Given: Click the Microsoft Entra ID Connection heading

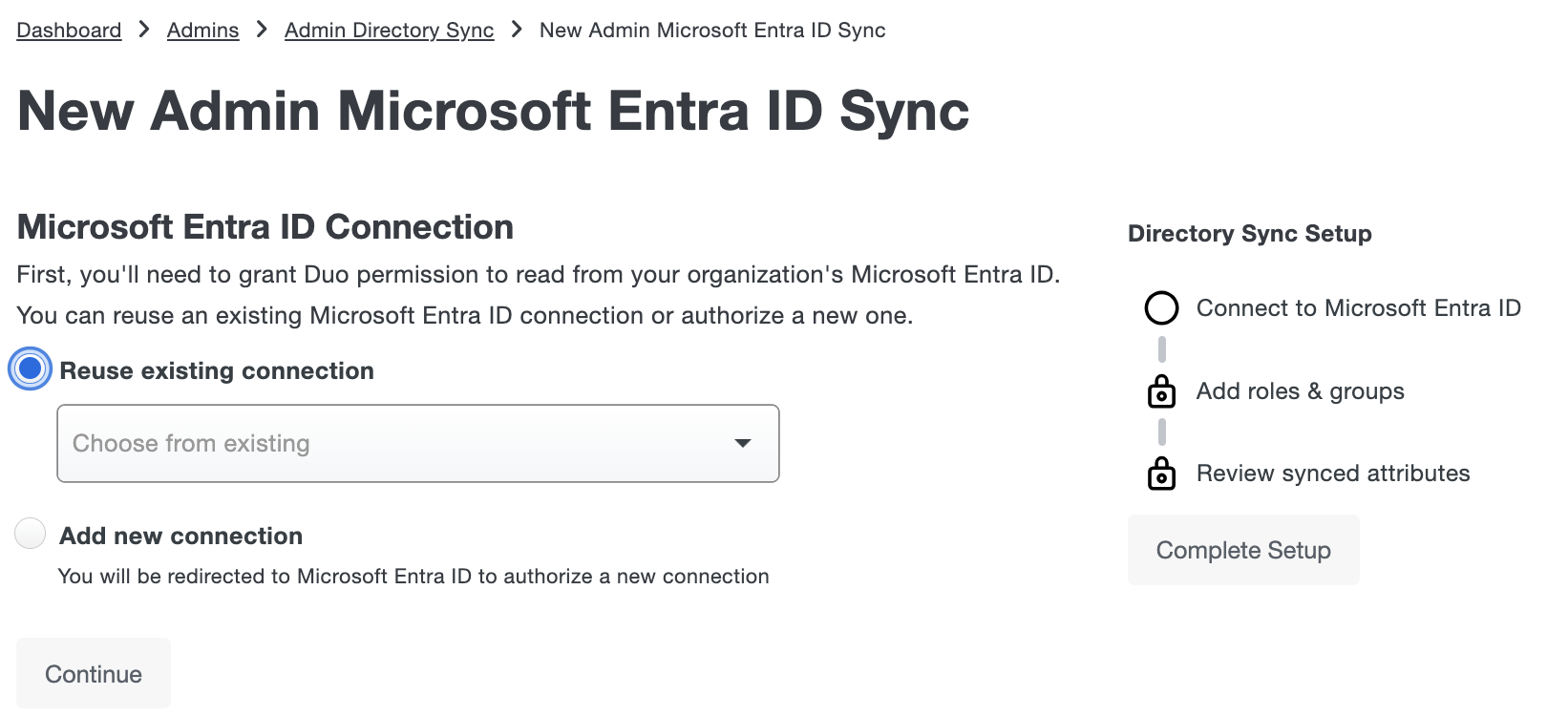Looking at the screenshot, I should coord(265,227).
